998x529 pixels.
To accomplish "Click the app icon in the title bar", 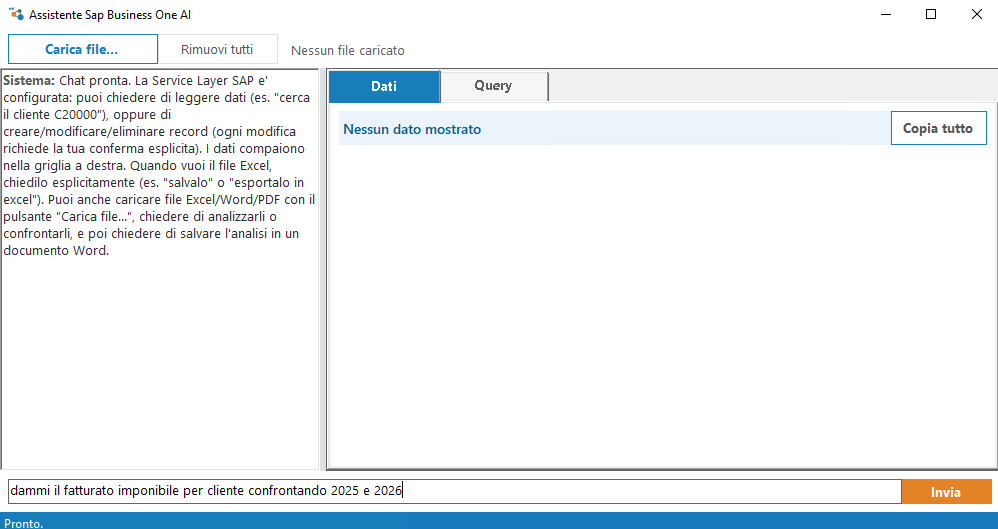I will [17, 14].
